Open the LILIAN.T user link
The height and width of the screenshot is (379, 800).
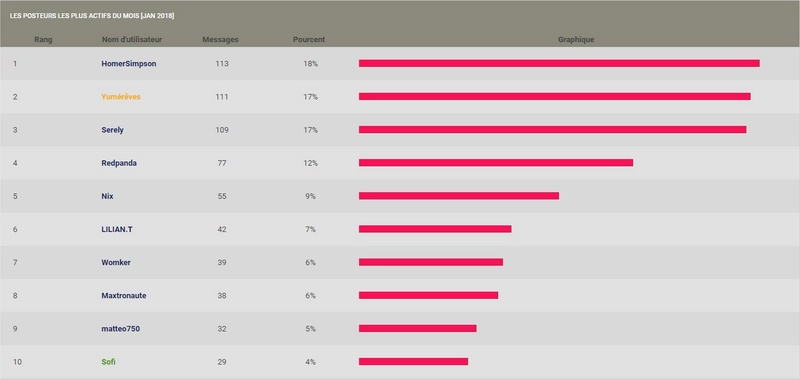117,230
